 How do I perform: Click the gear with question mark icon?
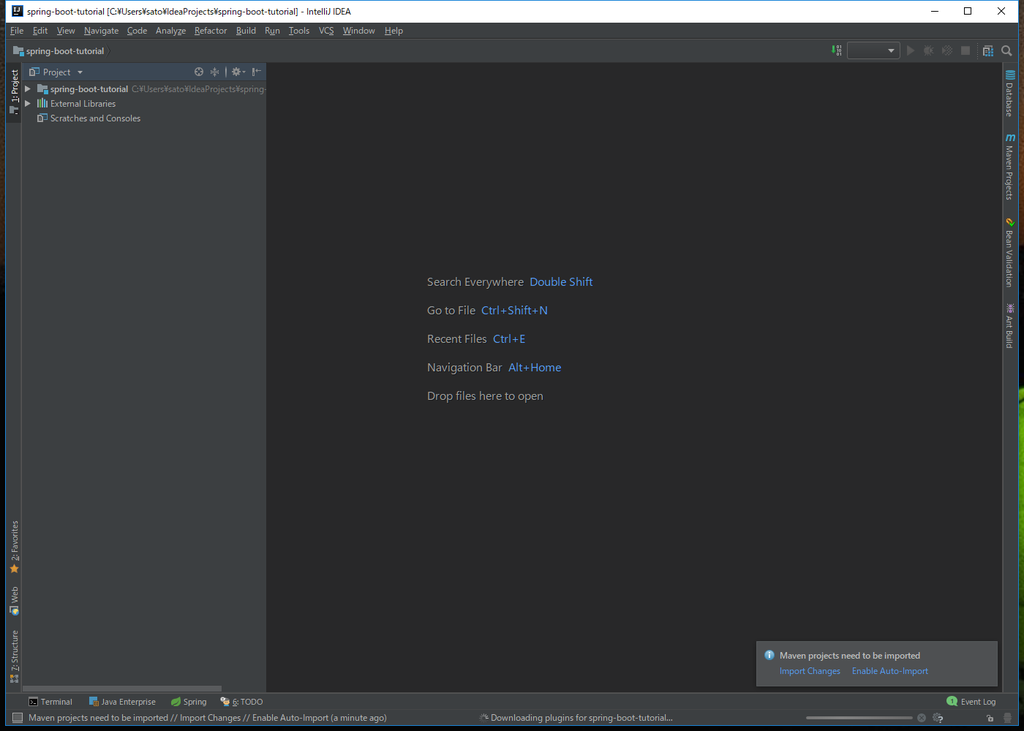(938, 718)
